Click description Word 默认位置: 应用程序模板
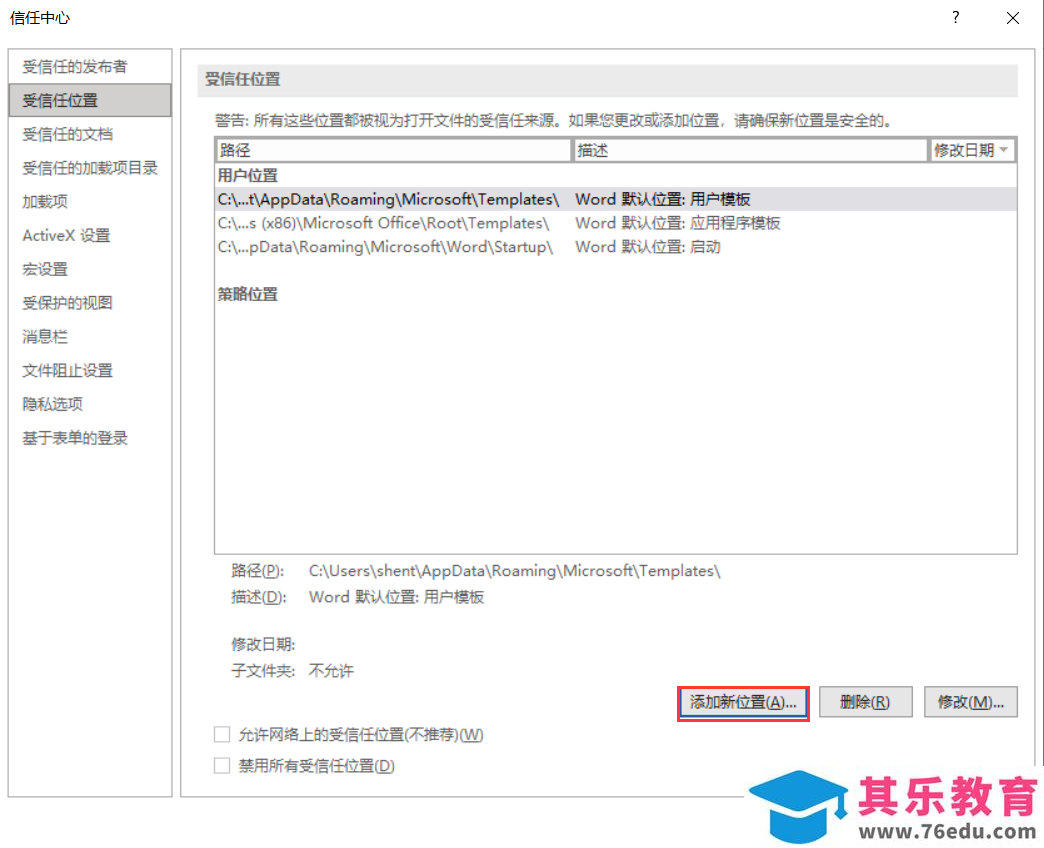Image resolution: width=1044 pixels, height=848 pixels. point(678,223)
